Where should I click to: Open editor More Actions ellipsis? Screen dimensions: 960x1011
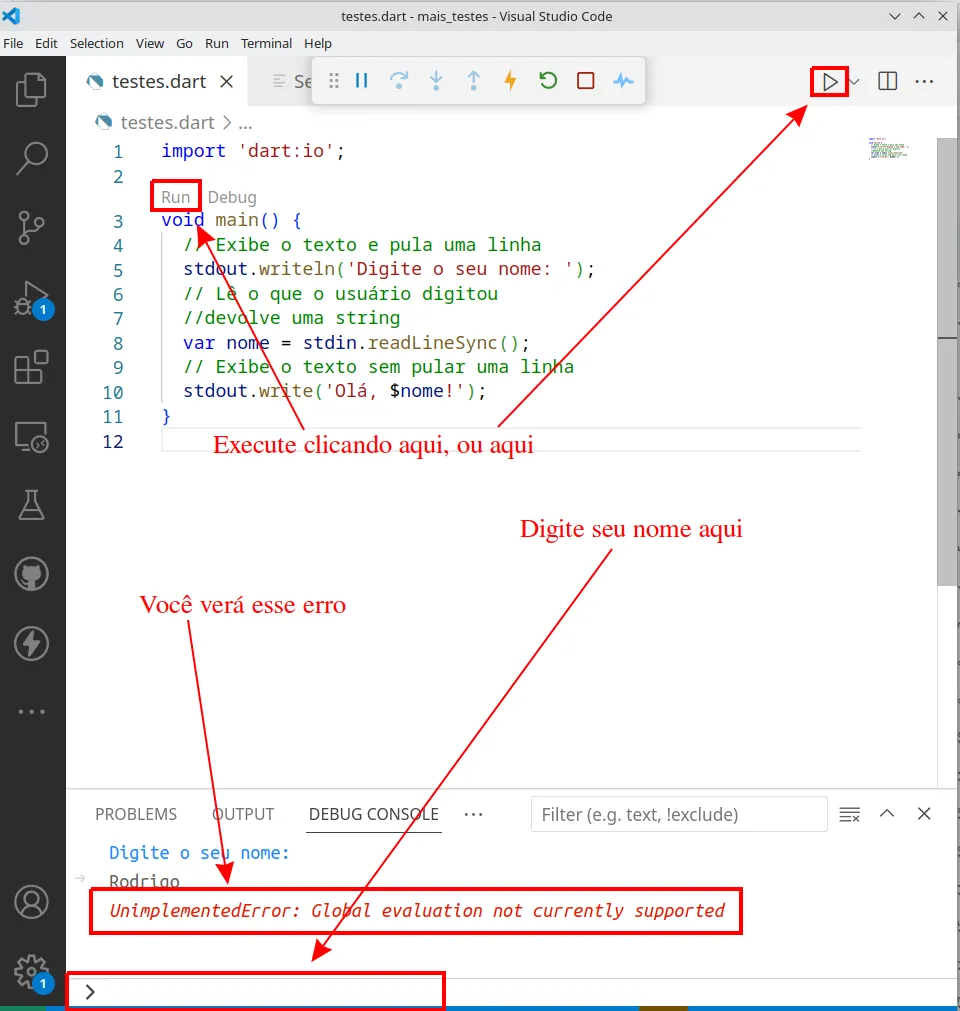coord(924,81)
